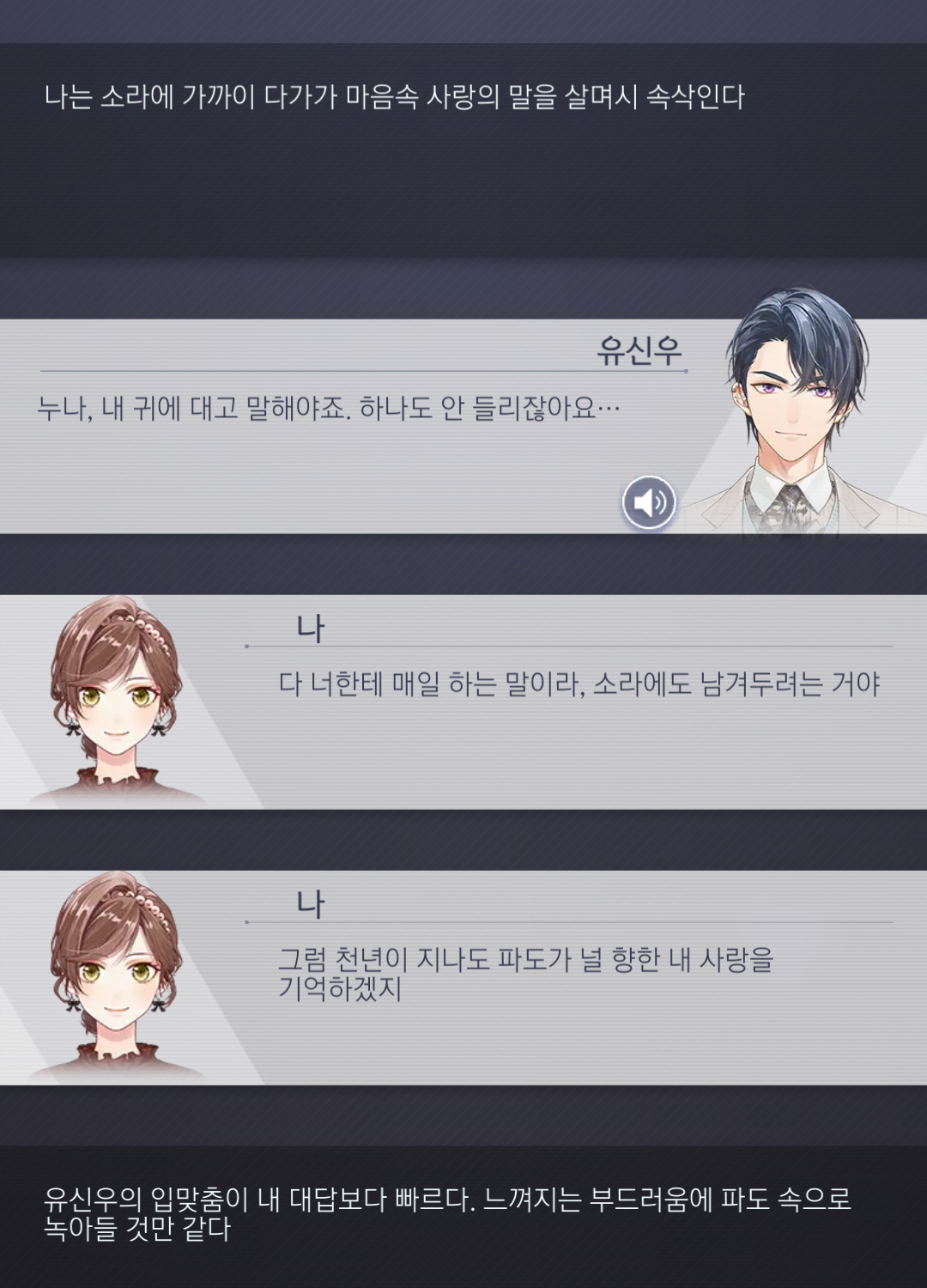This screenshot has height=1288, width=927.
Task: Tap dialogue '다 너한테 매일 하는 말이라'
Action: coord(580,684)
